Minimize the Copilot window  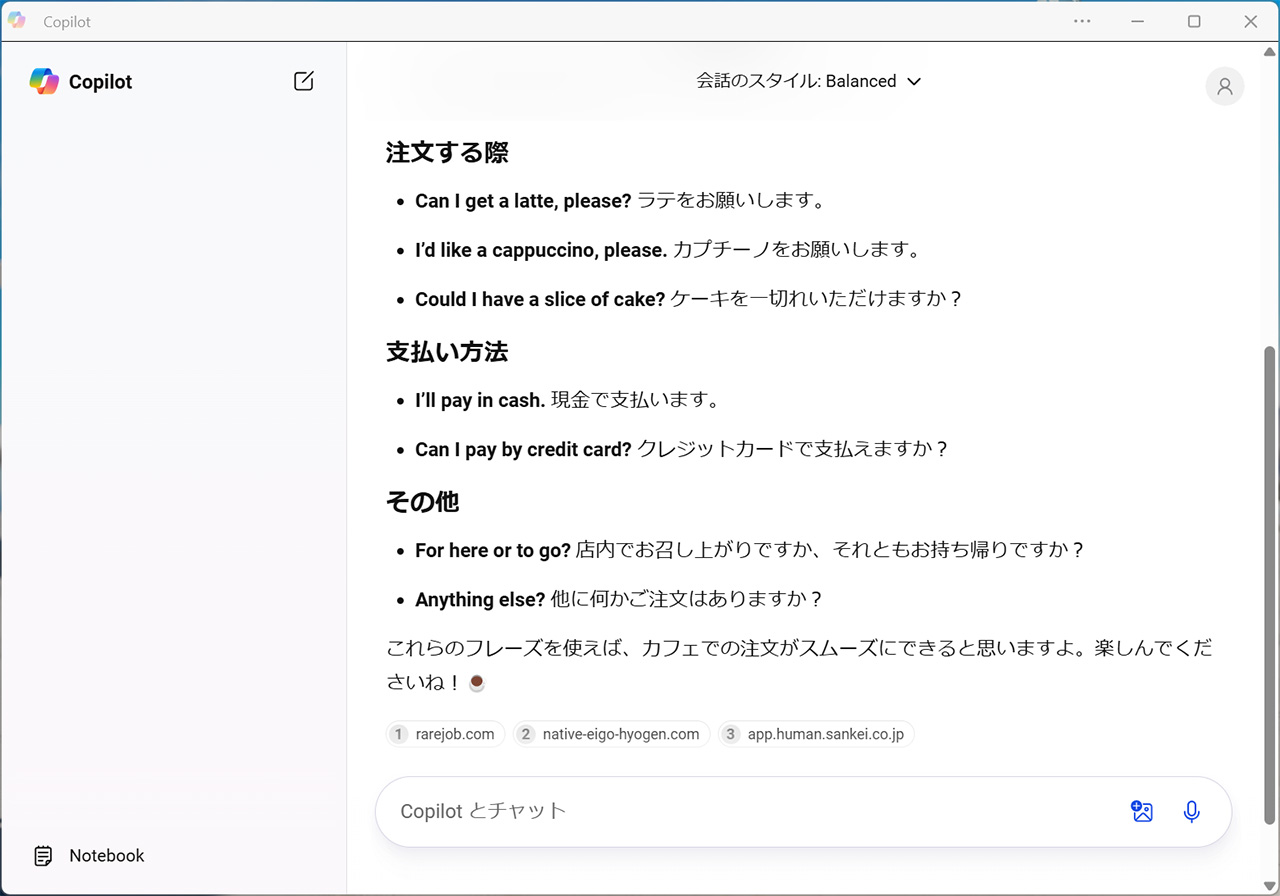click(1138, 21)
